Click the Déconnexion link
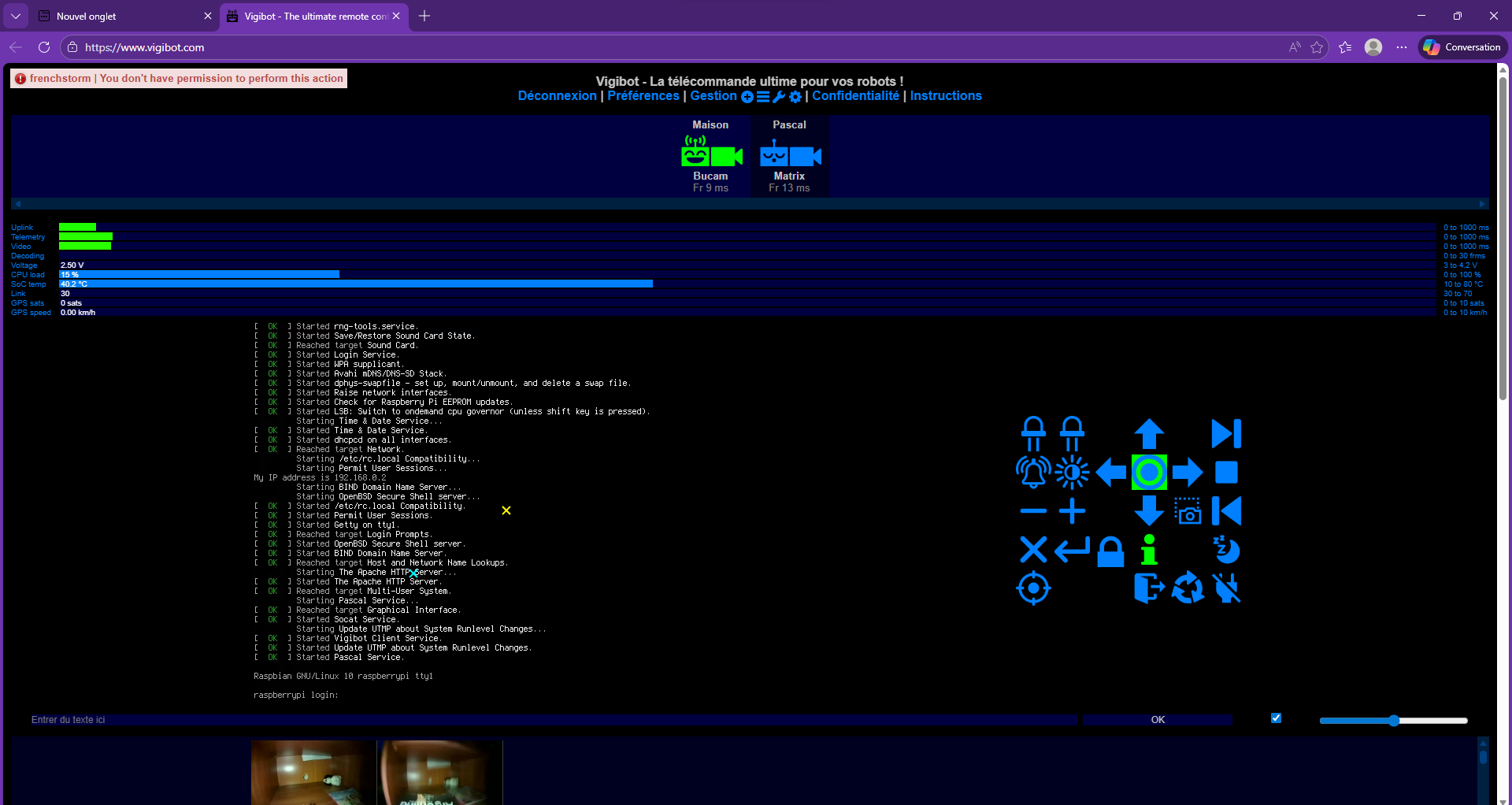Viewport: 1512px width, 805px height. tap(558, 96)
